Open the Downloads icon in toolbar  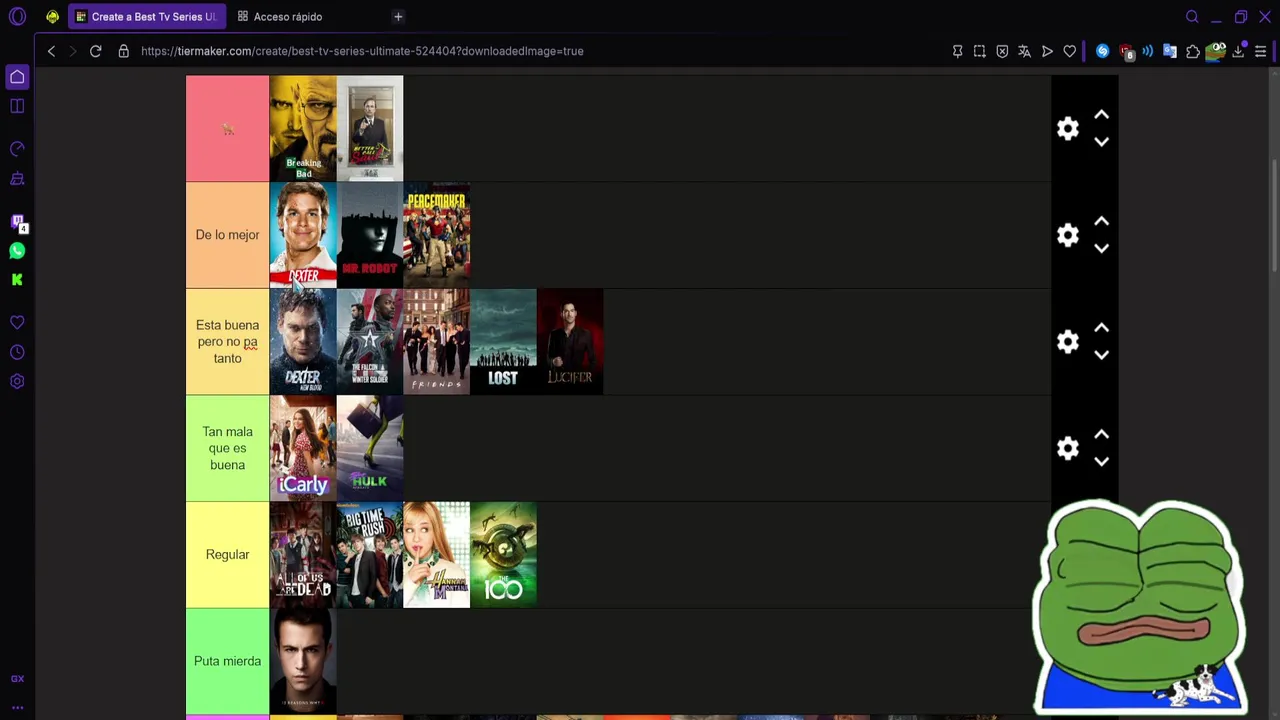click(1238, 51)
